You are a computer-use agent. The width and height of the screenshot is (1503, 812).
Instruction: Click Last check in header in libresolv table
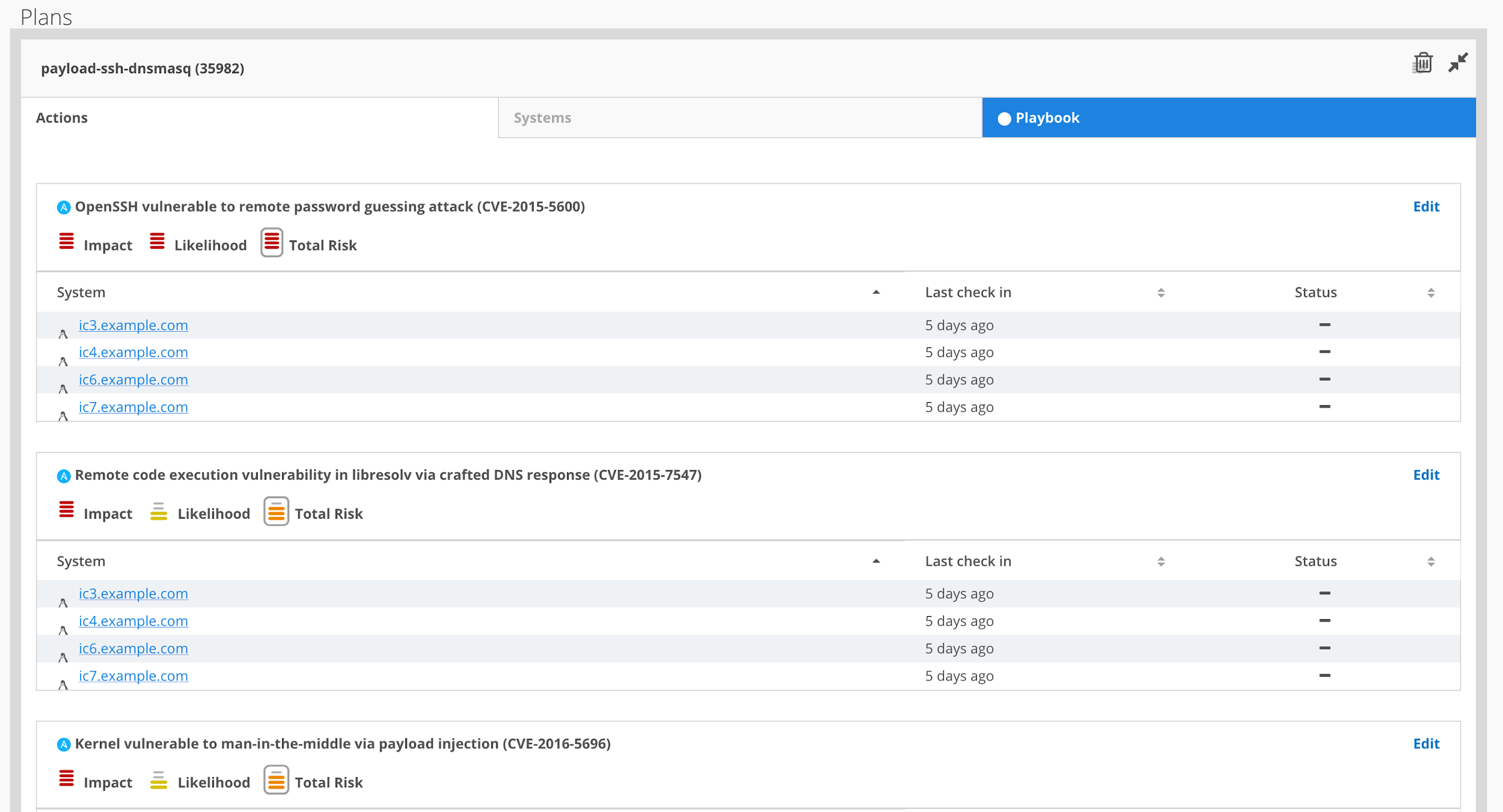click(968, 561)
